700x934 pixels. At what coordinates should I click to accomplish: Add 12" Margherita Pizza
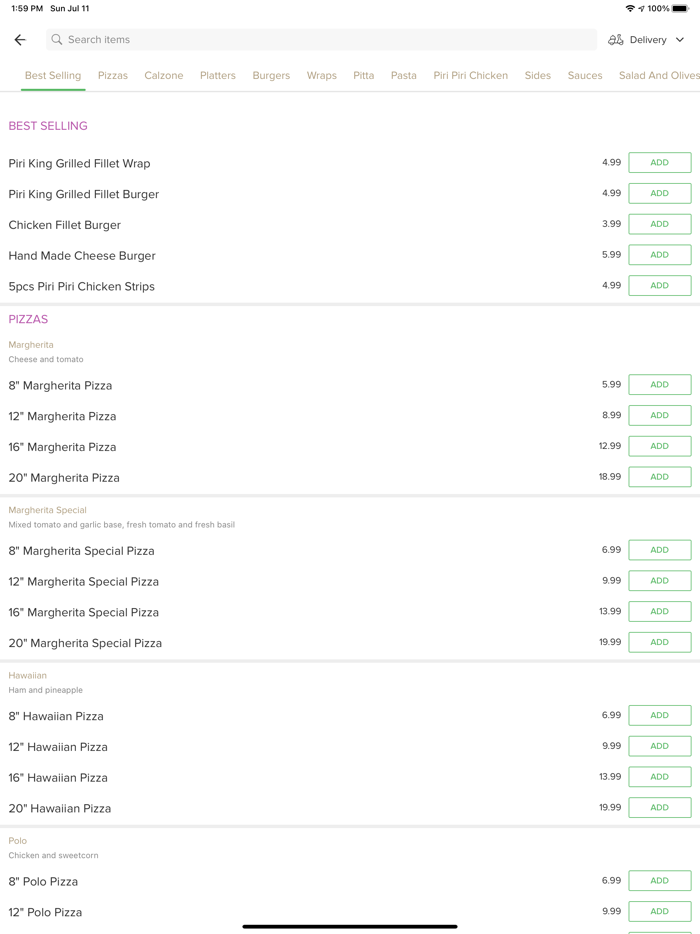[659, 416]
